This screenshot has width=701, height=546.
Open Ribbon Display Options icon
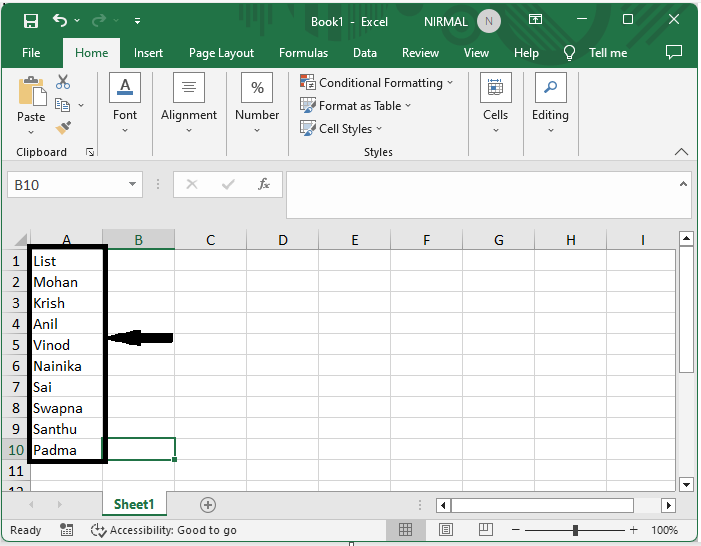pyautogui.click(x=535, y=19)
